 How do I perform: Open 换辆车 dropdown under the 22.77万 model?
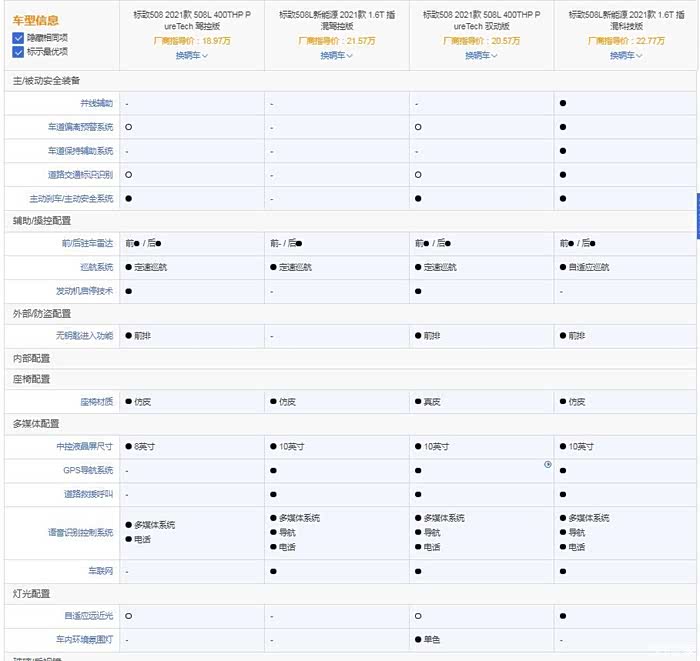tap(626, 55)
